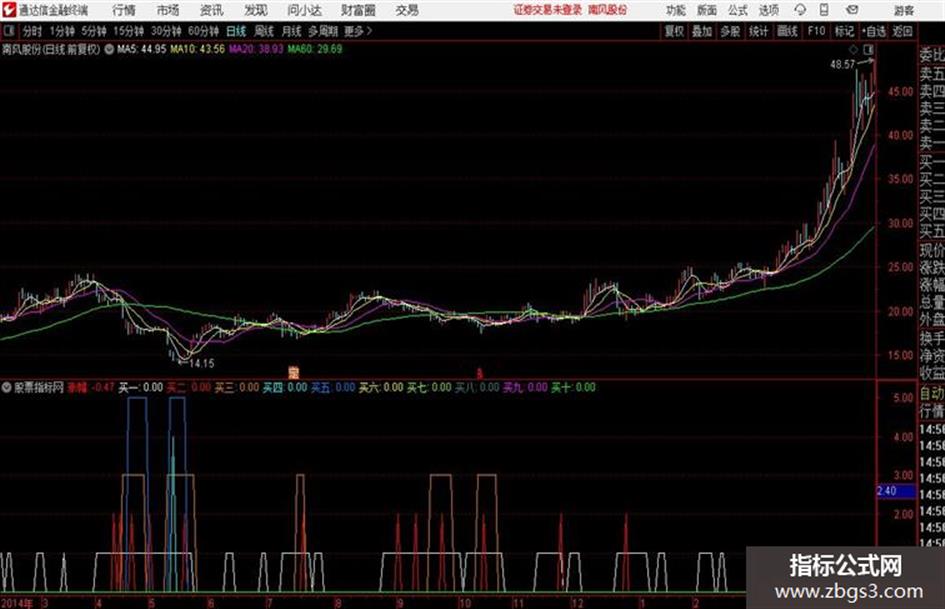Click the MA10: 43.56 value label
The width and height of the screenshot is (945, 609).
click(197, 49)
